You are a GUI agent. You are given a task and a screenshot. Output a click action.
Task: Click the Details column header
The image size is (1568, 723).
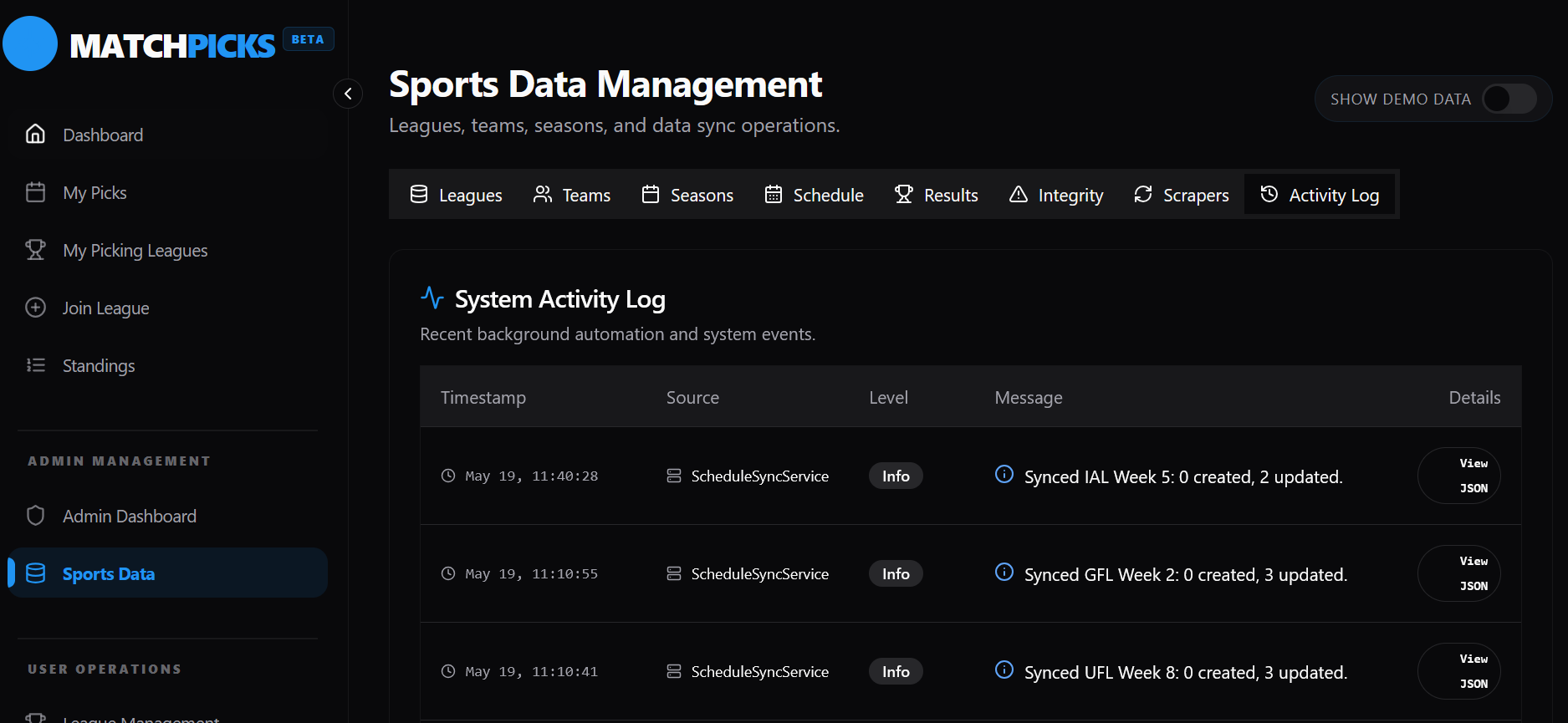[1474, 398]
